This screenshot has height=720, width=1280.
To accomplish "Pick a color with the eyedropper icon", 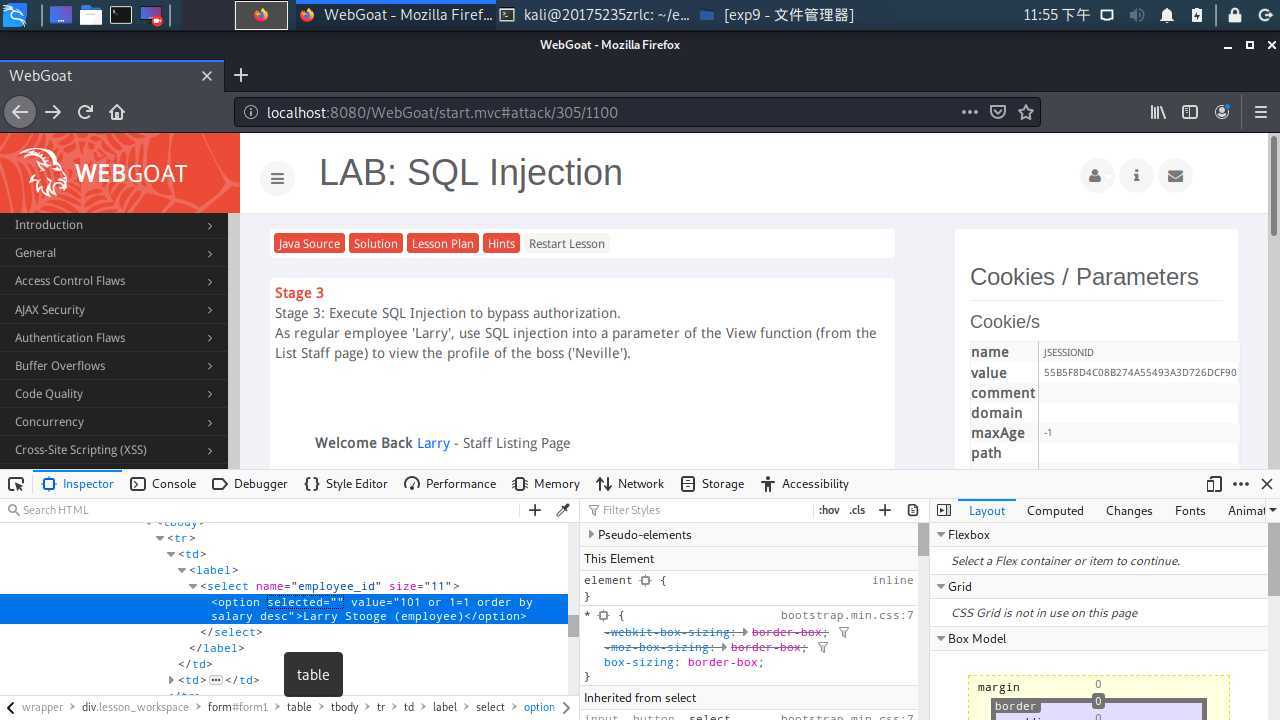I will point(563,510).
